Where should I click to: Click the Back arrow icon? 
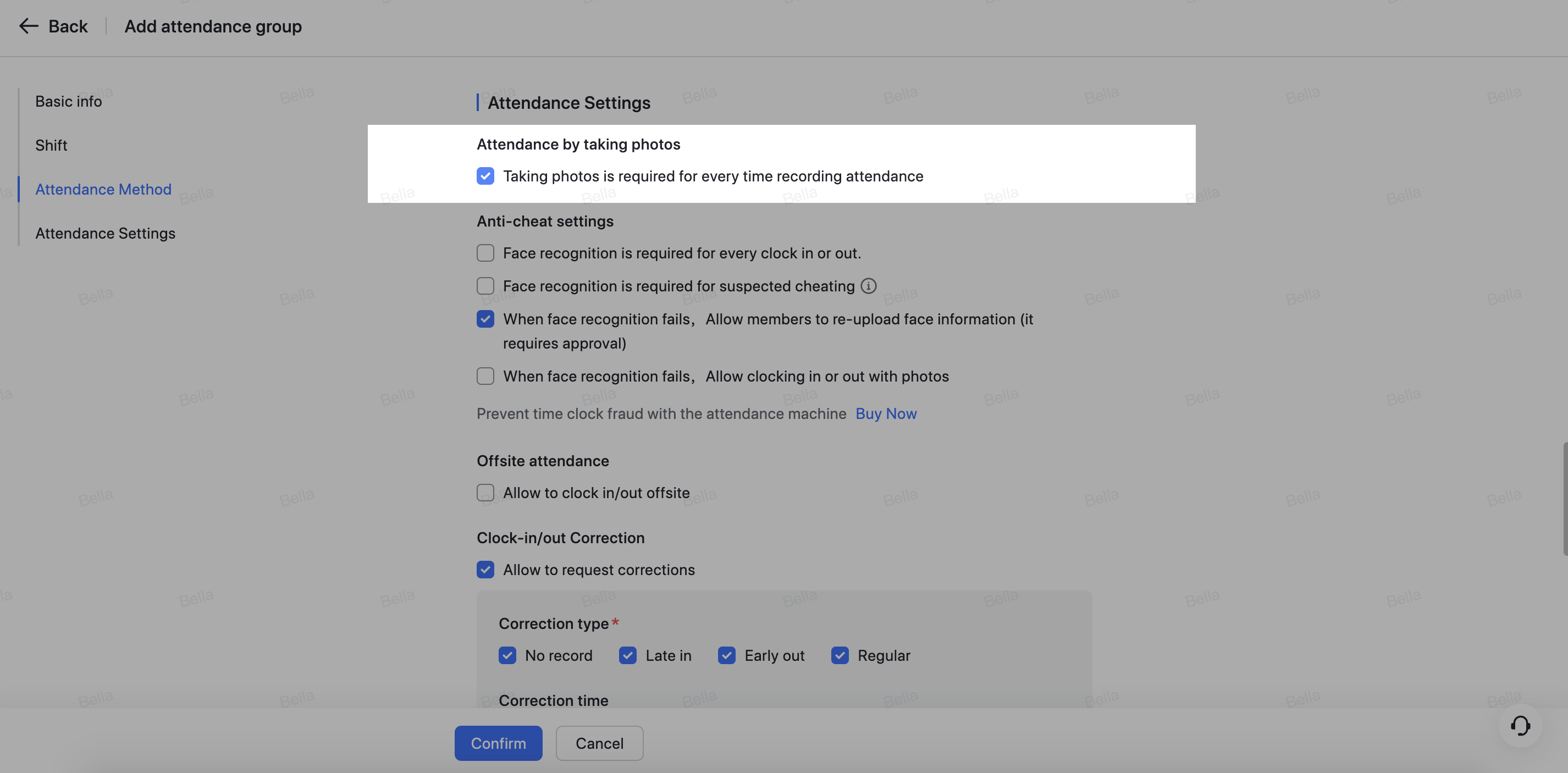[29, 26]
